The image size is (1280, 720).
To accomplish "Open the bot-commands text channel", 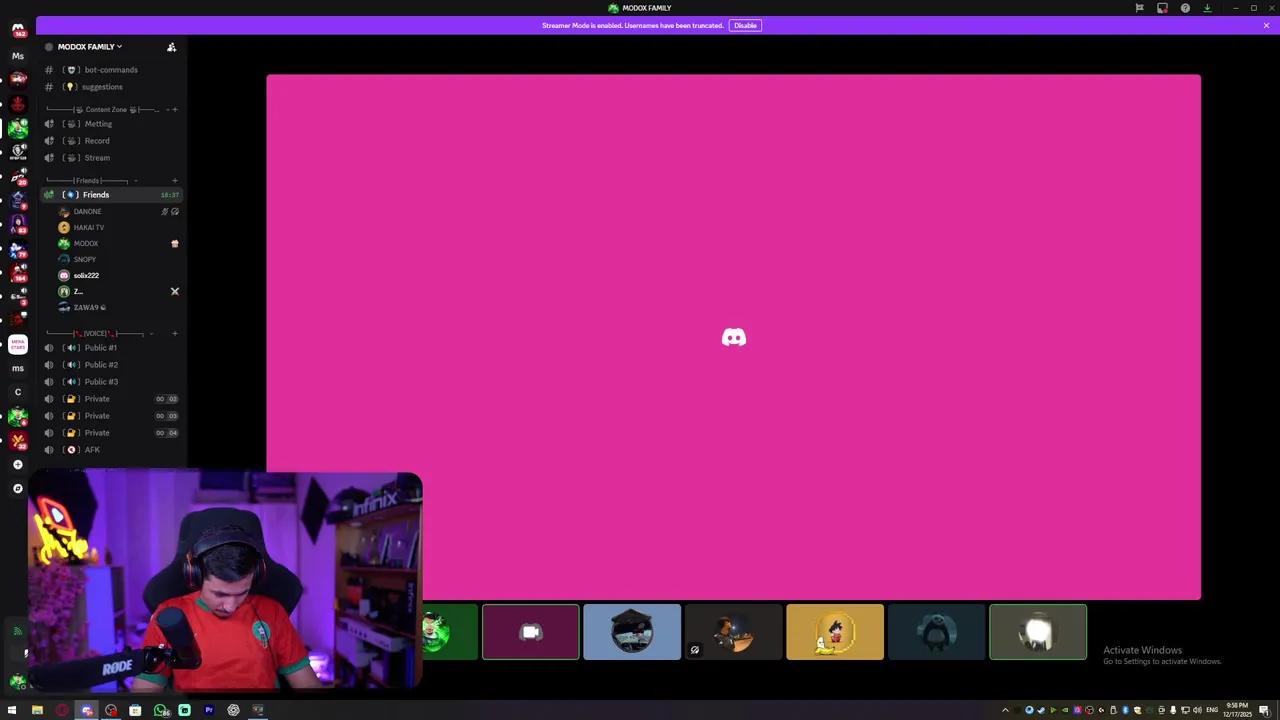I will pyautogui.click(x=110, y=70).
